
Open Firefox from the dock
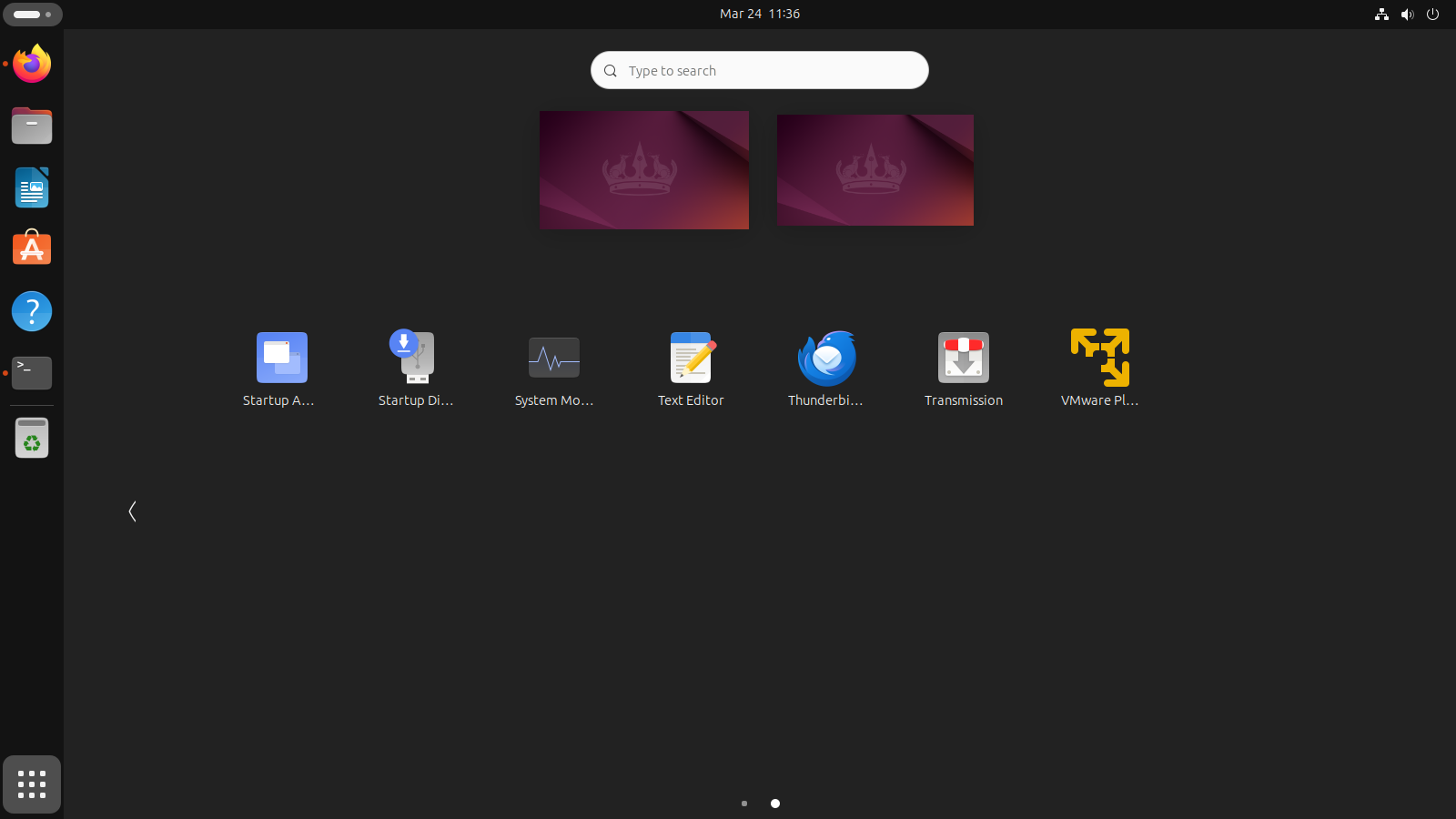pos(32,64)
